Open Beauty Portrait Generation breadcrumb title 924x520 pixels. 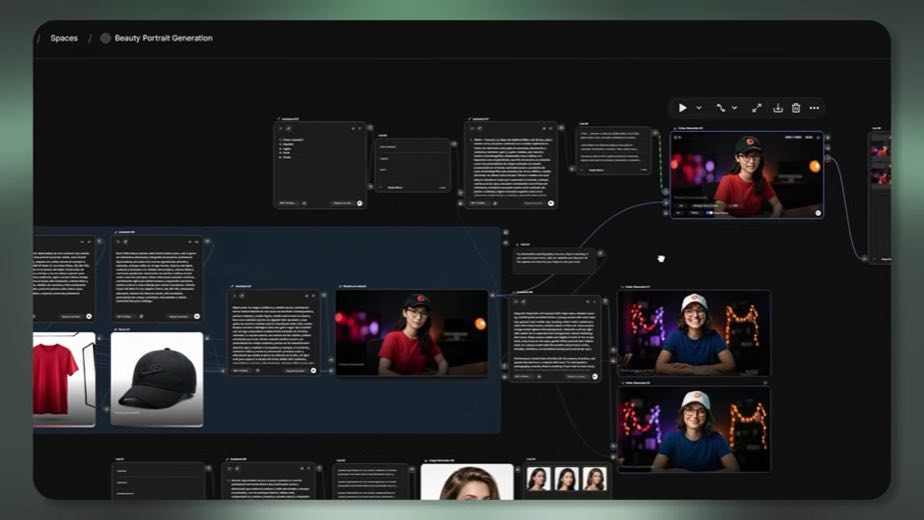click(163, 38)
